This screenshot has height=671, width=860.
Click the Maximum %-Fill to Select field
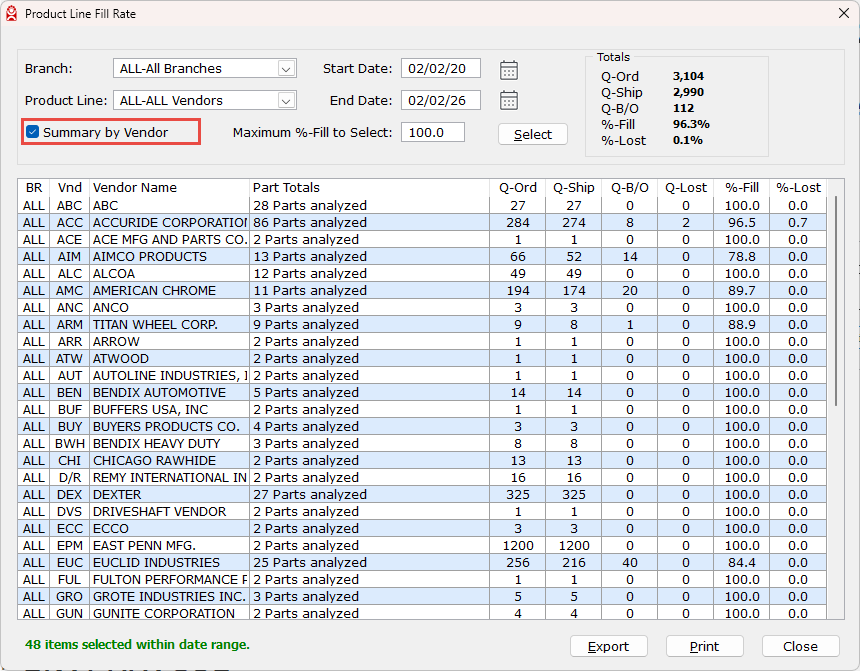432,133
